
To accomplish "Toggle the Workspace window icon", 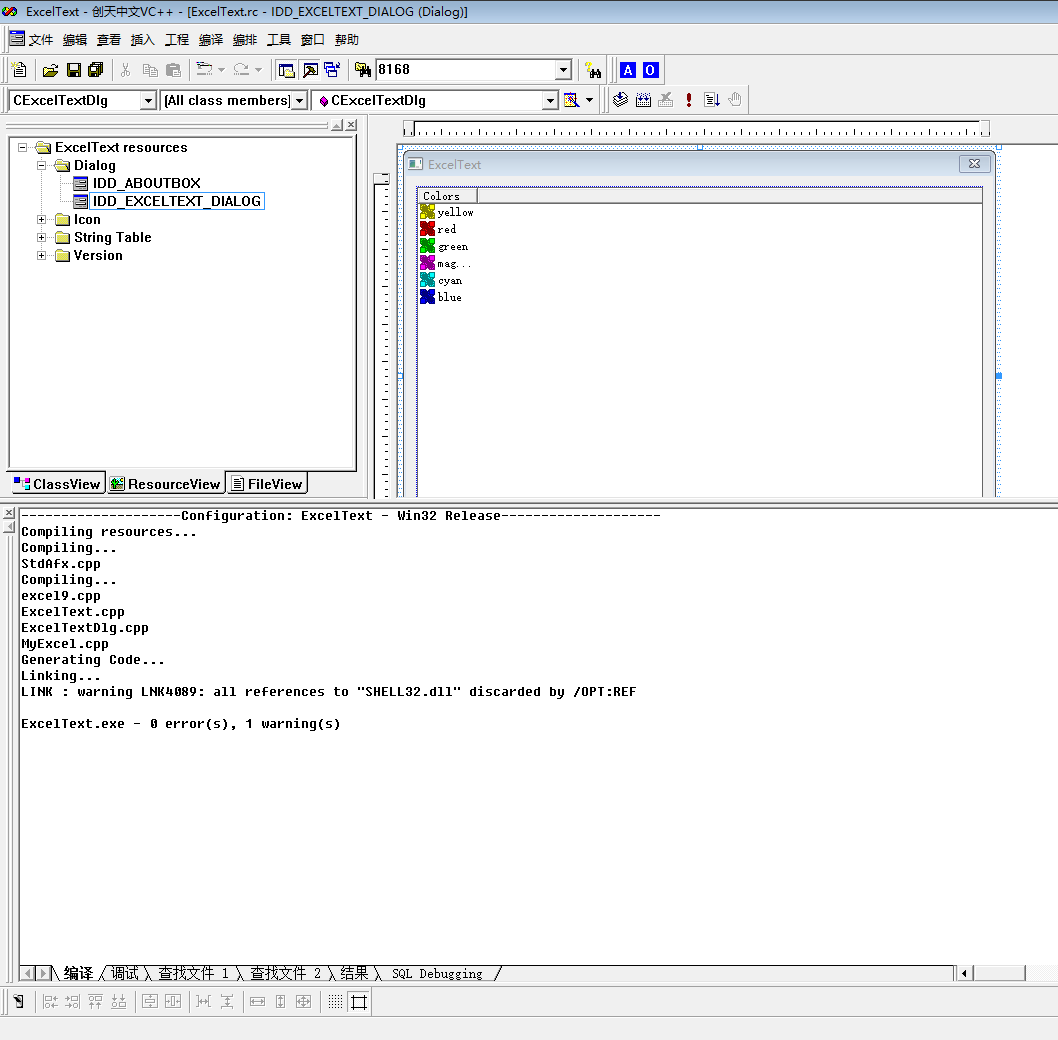I will tap(287, 70).
